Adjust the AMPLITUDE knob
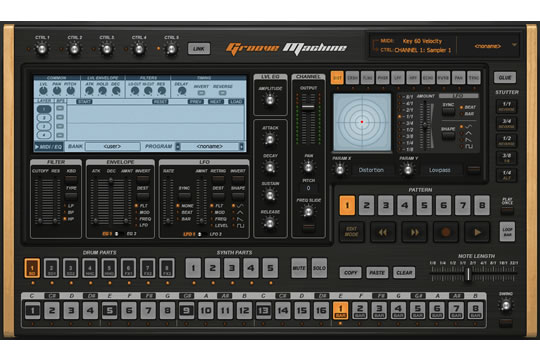The width and height of the screenshot is (540, 360). (270, 100)
